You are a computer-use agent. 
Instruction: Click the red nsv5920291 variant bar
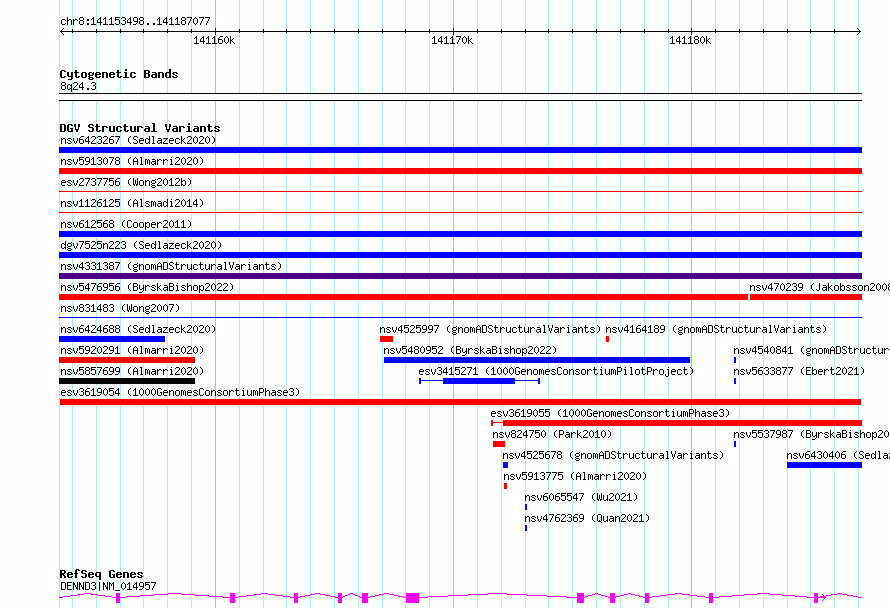[127, 360]
